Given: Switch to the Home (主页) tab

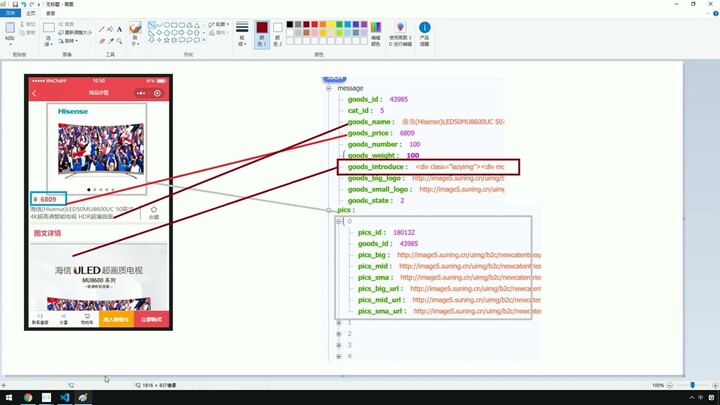Looking at the screenshot, I should tap(30, 13).
